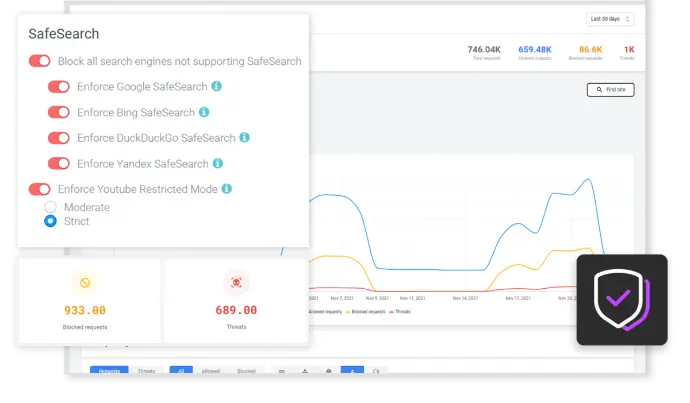Click the Nov 11, 2021 axis label
The height and width of the screenshot is (403, 690).
coord(412,298)
